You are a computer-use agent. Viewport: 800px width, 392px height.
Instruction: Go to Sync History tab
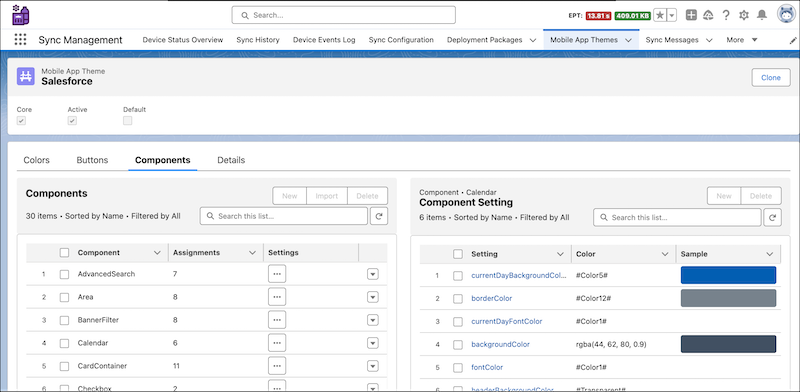click(258, 40)
